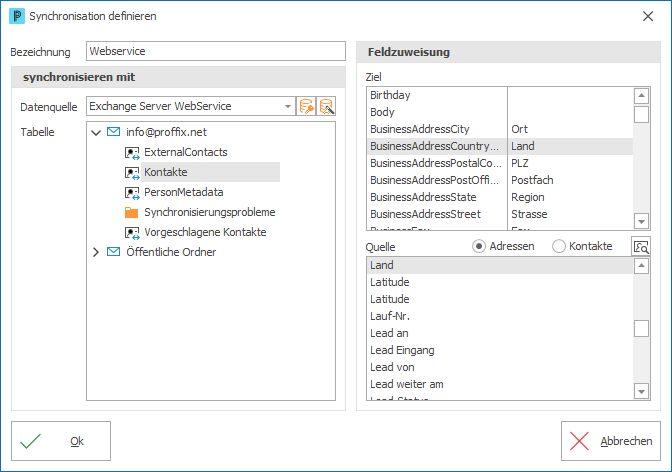Click the Proffix app icon in the title bar
Image resolution: width=672 pixels, height=472 pixels.
click(17, 16)
